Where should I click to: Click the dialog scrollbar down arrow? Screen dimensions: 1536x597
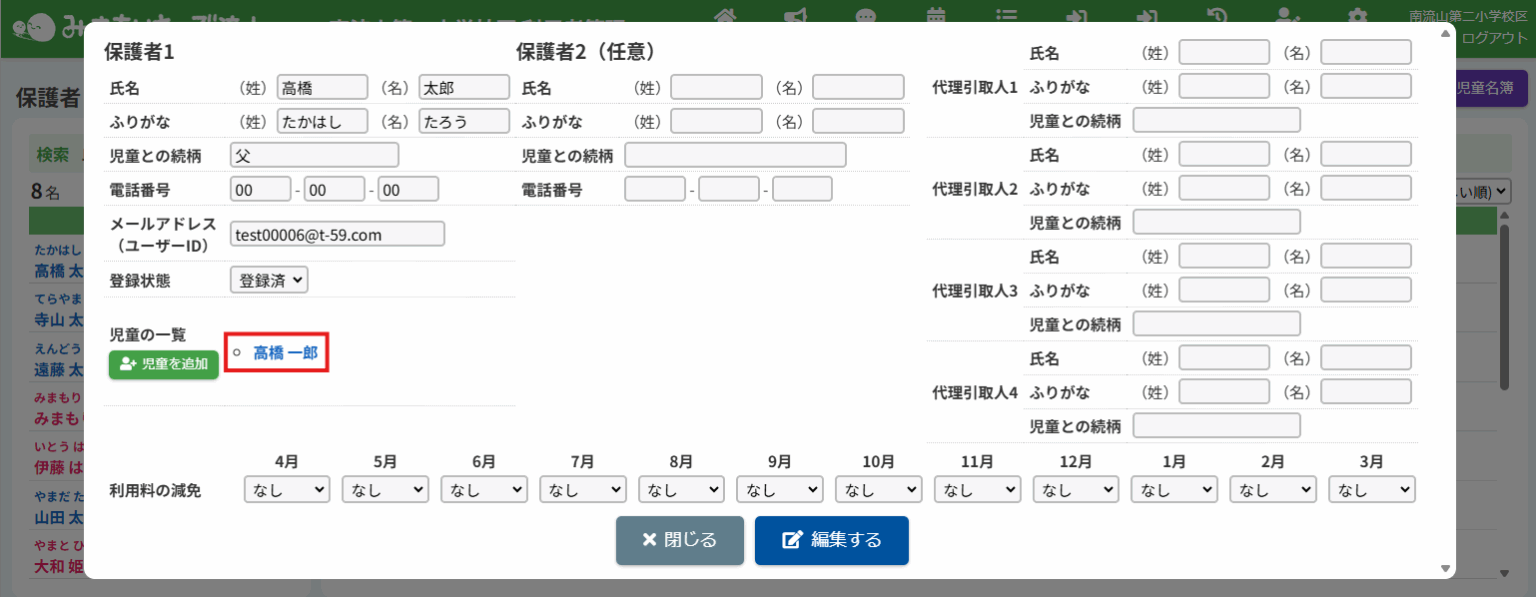[1445, 568]
